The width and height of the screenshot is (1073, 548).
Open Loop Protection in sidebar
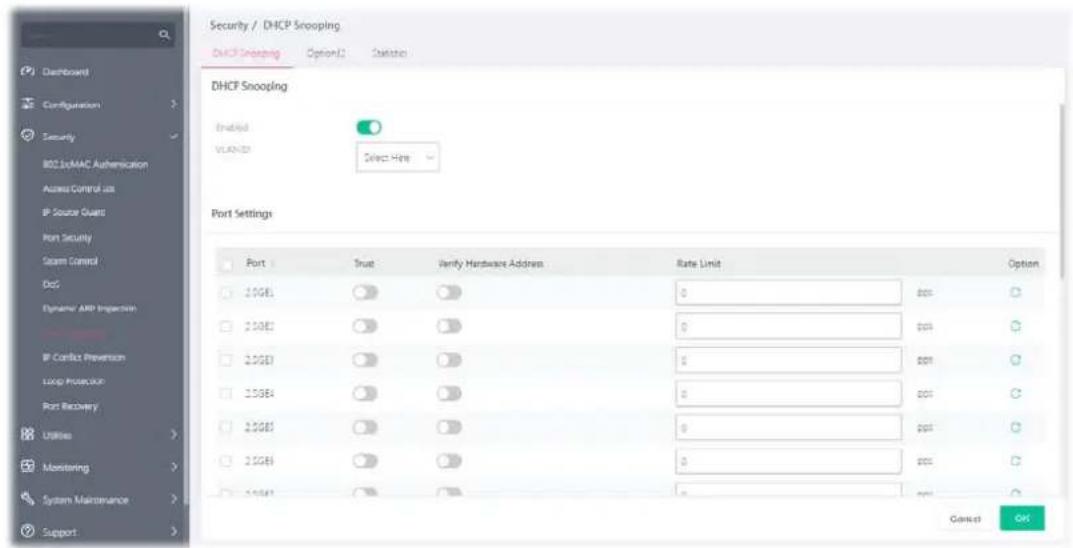[x=73, y=381]
